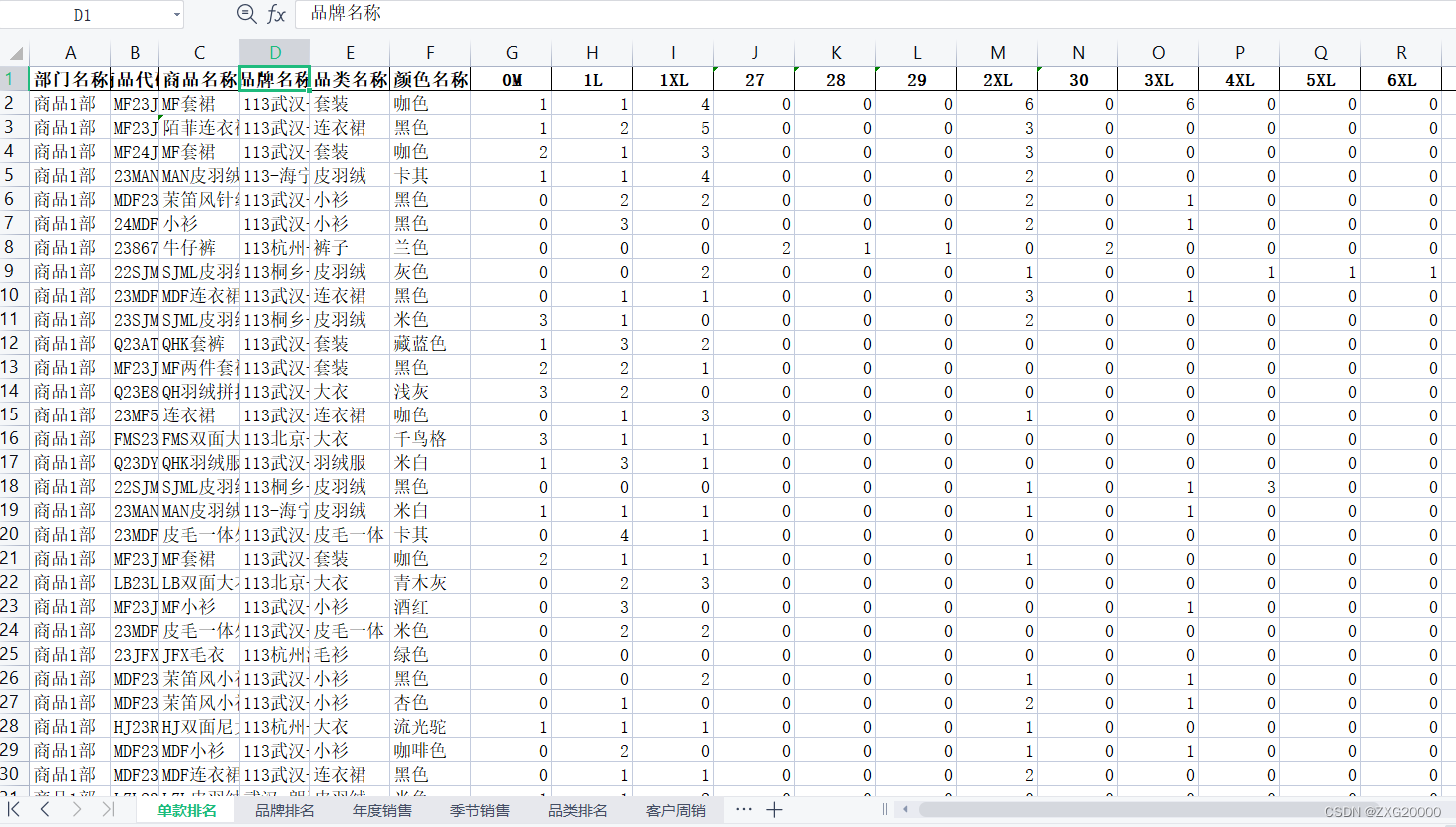
Task: Select the 客户周销 sheet tab
Action: 675,810
